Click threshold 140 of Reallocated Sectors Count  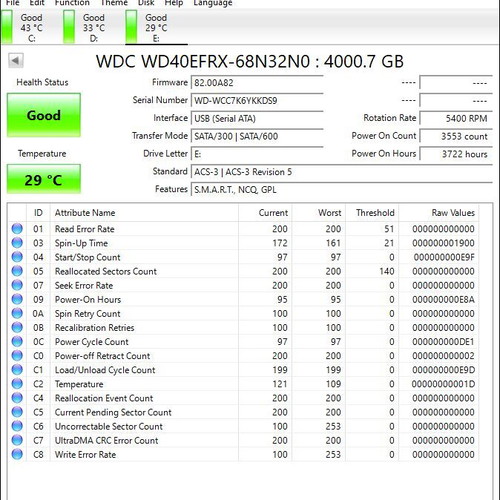(x=387, y=271)
